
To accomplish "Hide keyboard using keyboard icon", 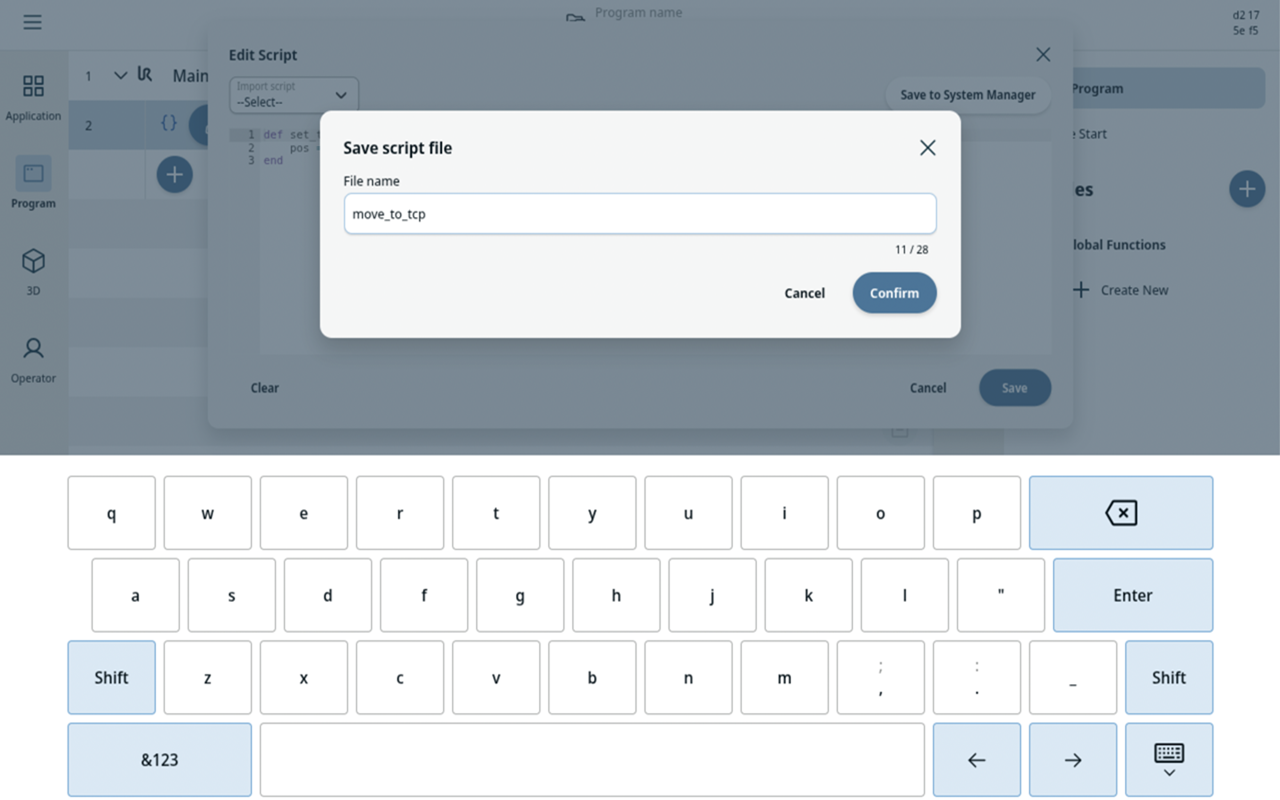I will 1169,760.
